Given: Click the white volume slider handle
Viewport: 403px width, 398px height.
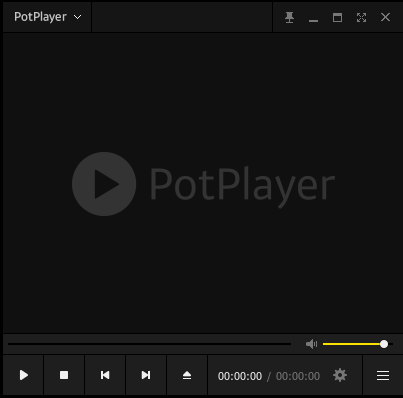Looking at the screenshot, I should (x=384, y=344).
